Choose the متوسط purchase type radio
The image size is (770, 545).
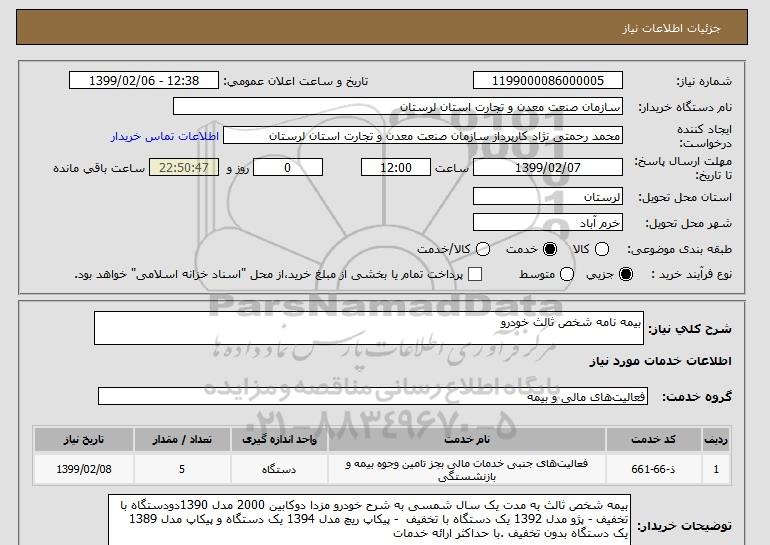[x=567, y=274]
